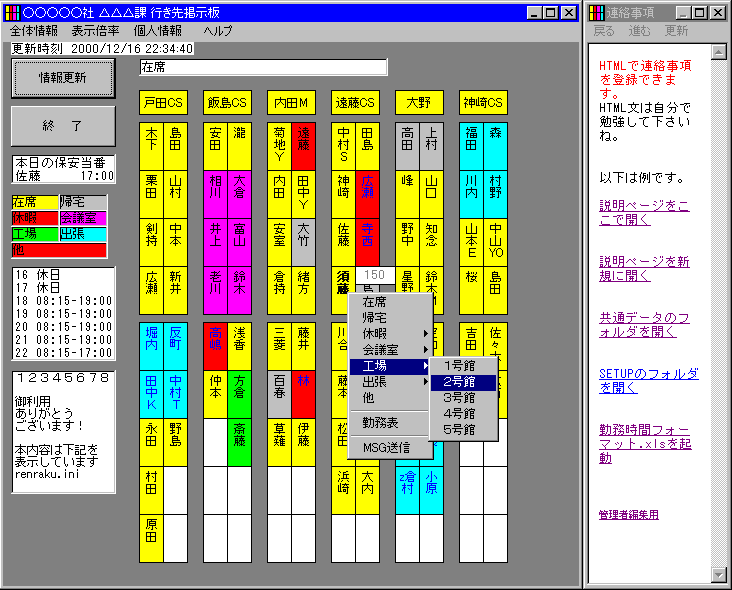
Task: Click 進む in the 連絡事項 window
Action: [x=640, y=31]
